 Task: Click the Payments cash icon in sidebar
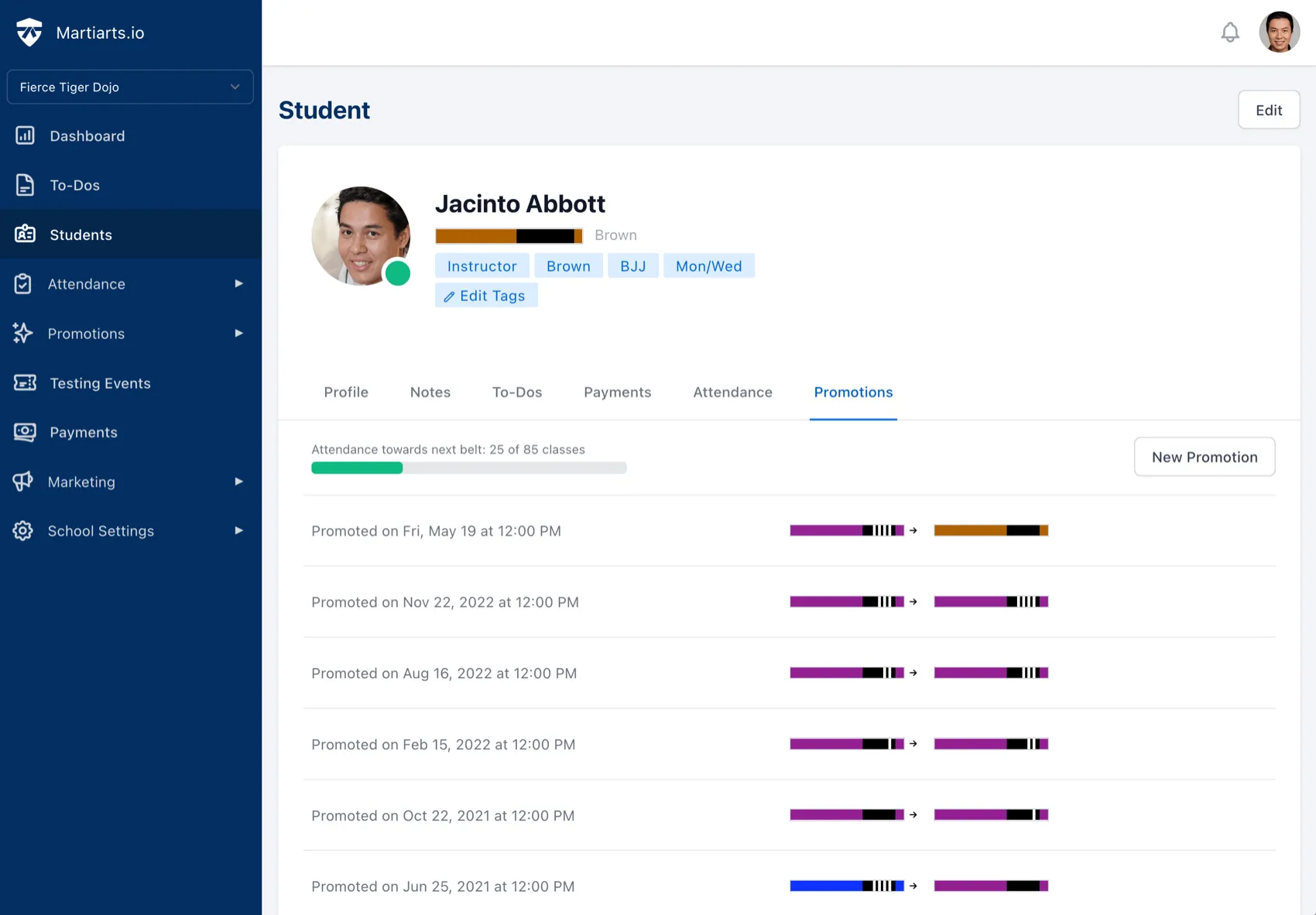(25, 432)
